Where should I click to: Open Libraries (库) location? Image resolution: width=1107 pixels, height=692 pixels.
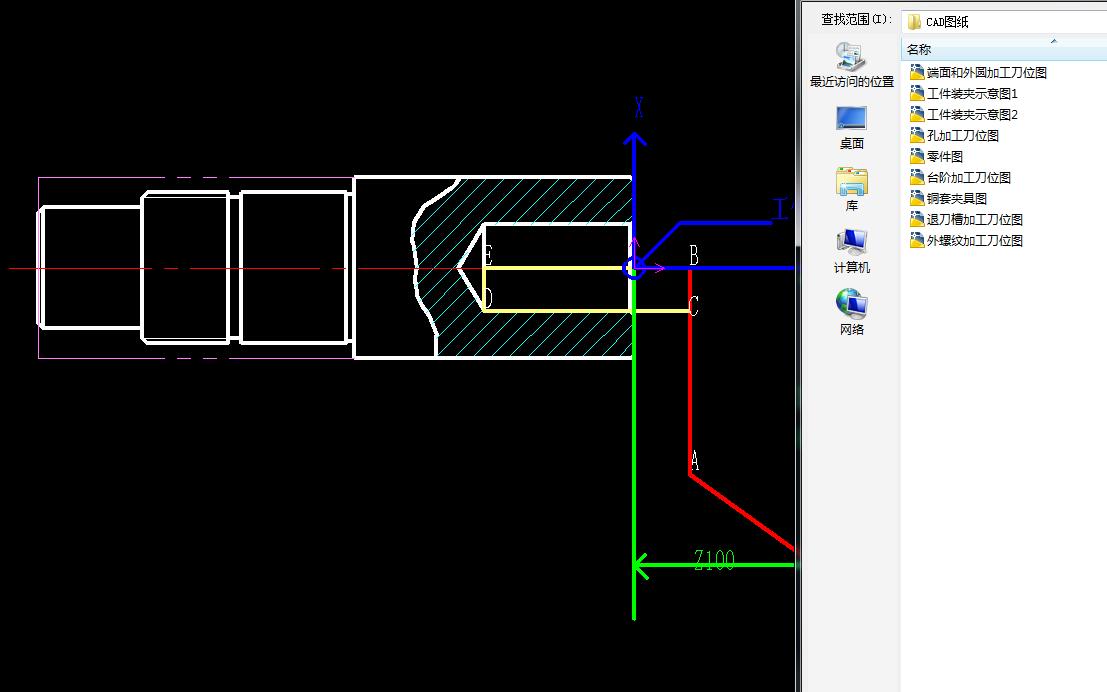pos(851,189)
